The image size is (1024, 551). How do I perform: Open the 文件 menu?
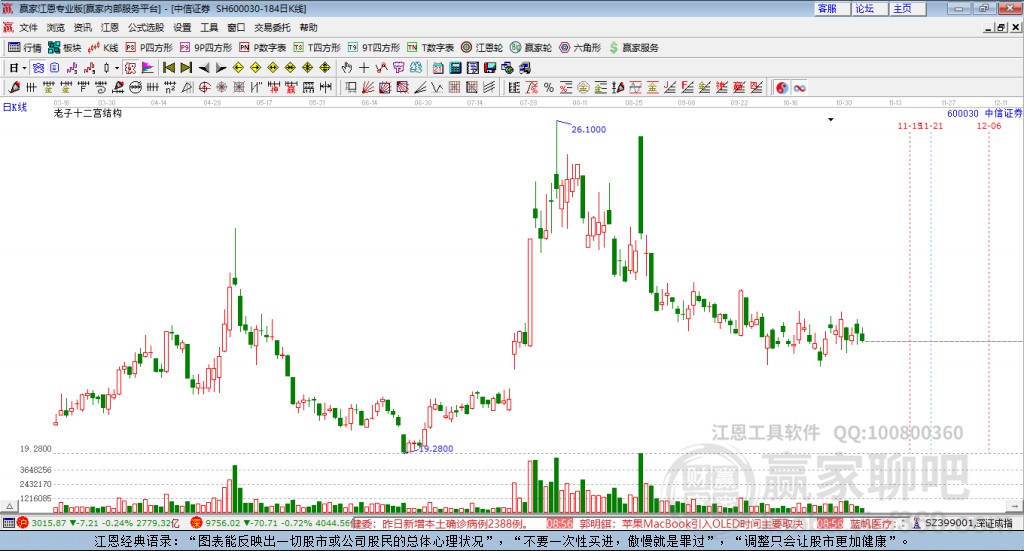[28, 27]
